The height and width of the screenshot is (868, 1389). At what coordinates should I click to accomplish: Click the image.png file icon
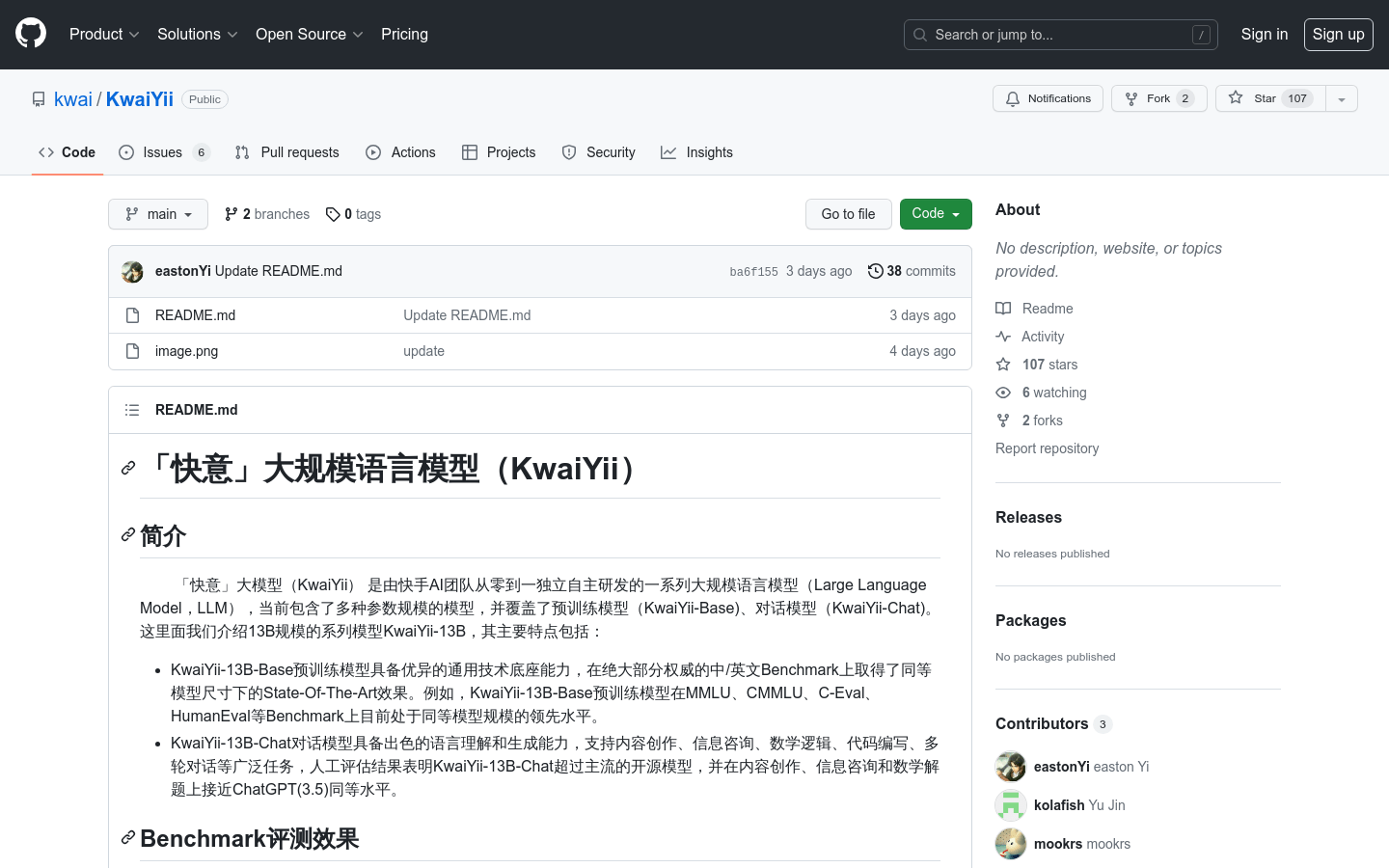[132, 351]
